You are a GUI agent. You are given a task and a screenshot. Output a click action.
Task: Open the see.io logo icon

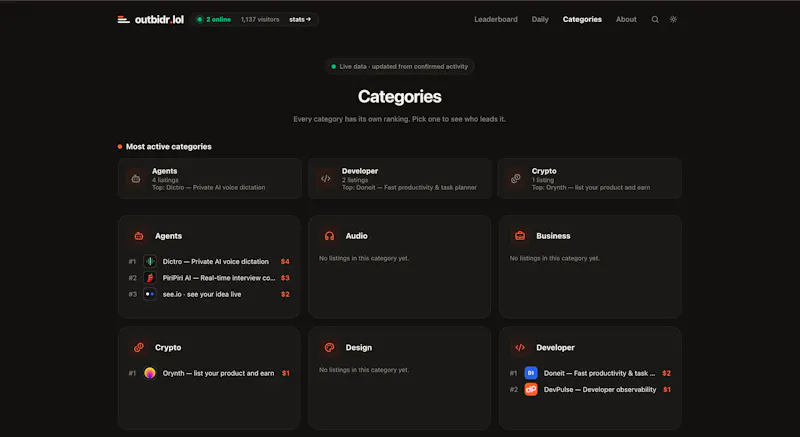click(x=149, y=294)
